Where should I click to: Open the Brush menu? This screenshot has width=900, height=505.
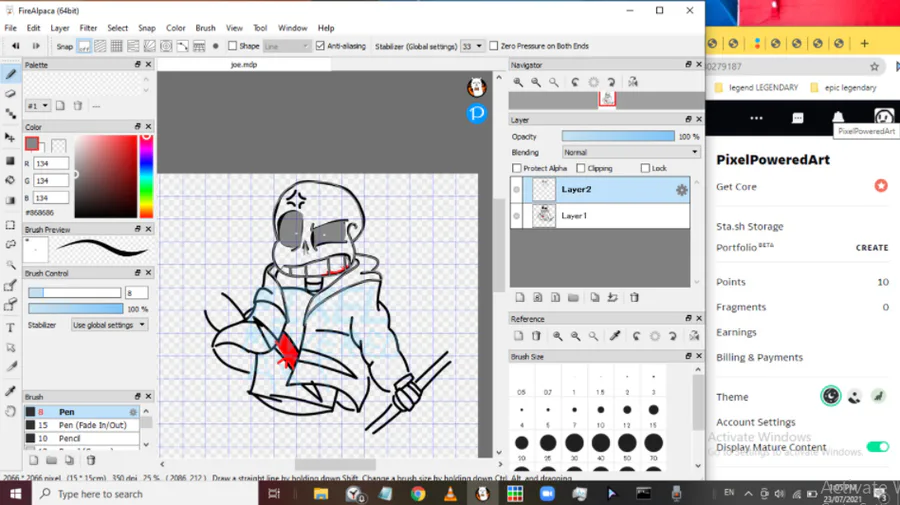click(205, 28)
